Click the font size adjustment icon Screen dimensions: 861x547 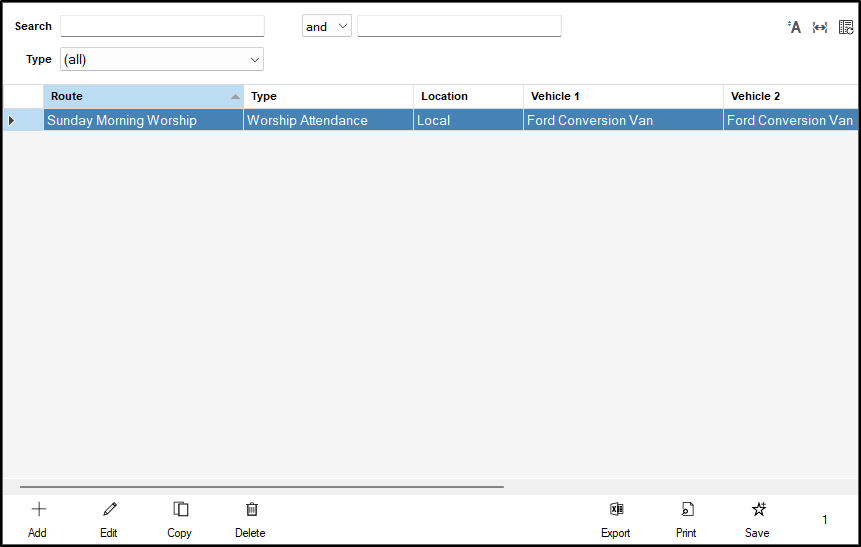[795, 27]
